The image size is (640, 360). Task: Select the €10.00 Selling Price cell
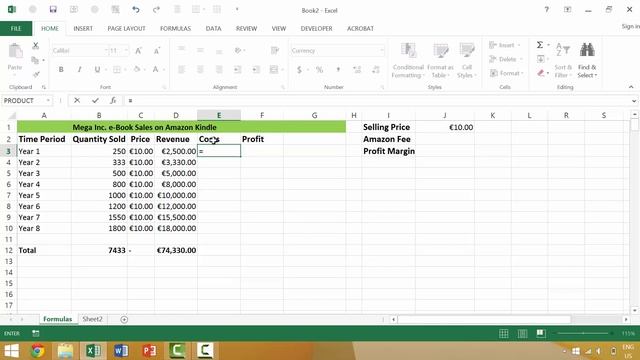pyautogui.click(x=445, y=127)
